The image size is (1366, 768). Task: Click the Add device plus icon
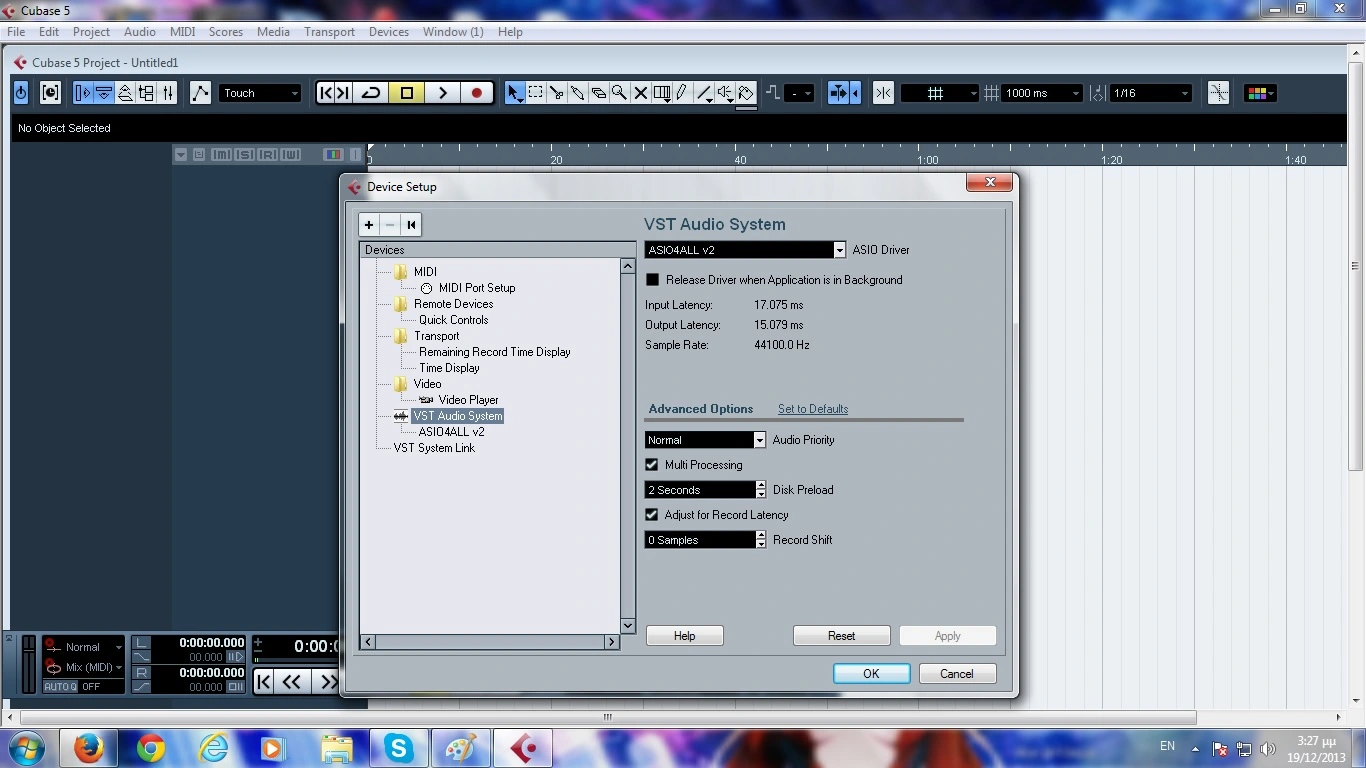369,225
